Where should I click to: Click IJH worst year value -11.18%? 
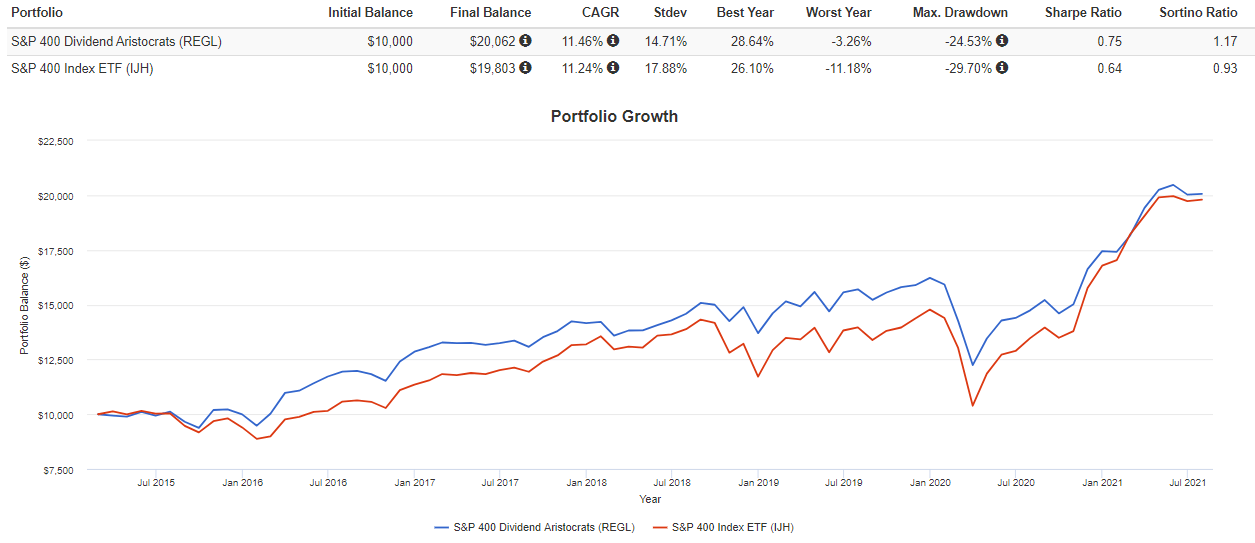pos(848,69)
